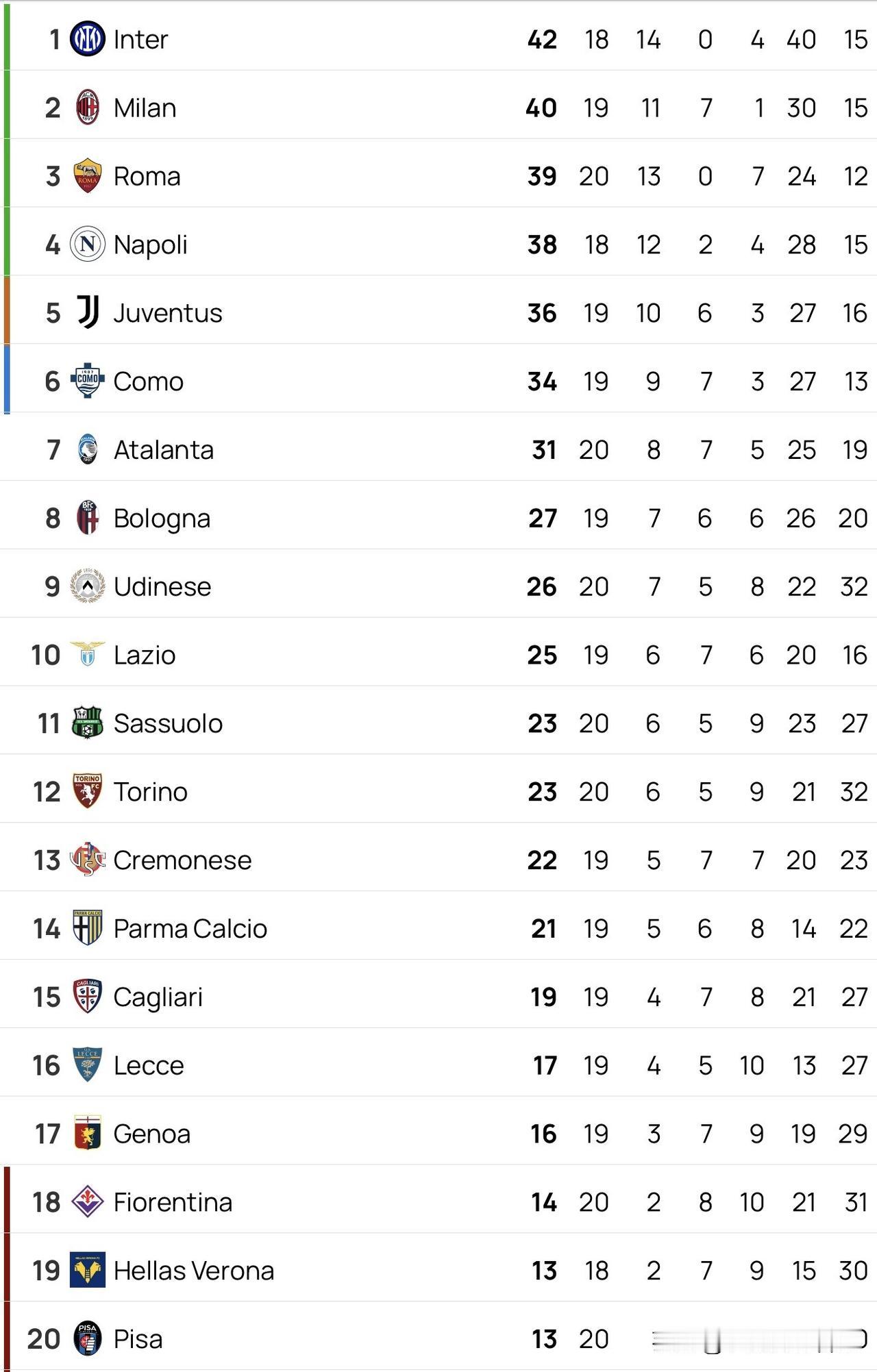Tap the Atalanta club crest
The width and height of the screenshot is (877, 1372).
[x=88, y=449]
